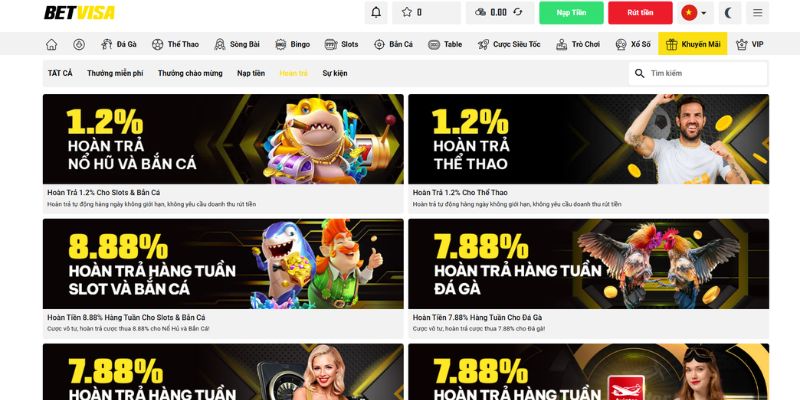Image resolution: width=800 pixels, height=400 pixels.
Task: Click the green Nạp Tiền button
Action: pyautogui.click(x=571, y=12)
